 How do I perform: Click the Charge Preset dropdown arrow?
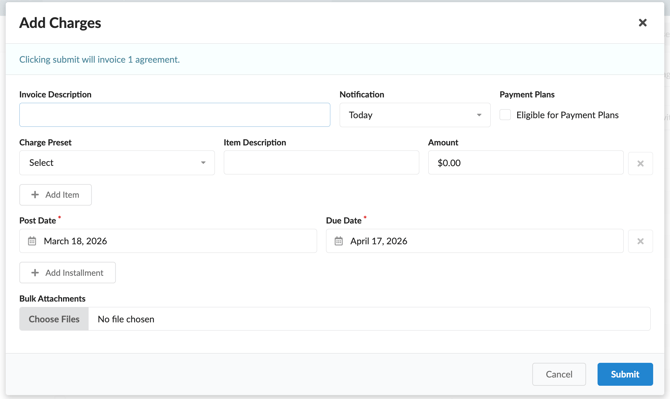click(203, 163)
